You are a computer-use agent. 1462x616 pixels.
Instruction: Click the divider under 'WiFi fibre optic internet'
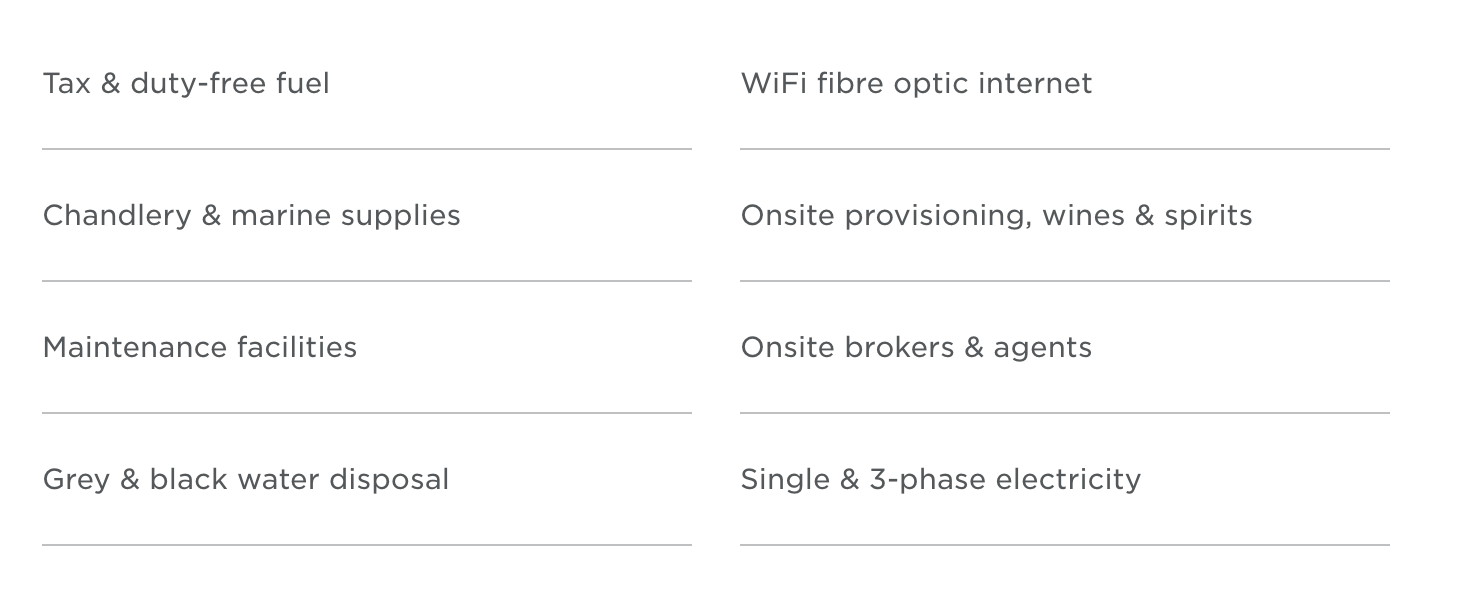(1065, 149)
